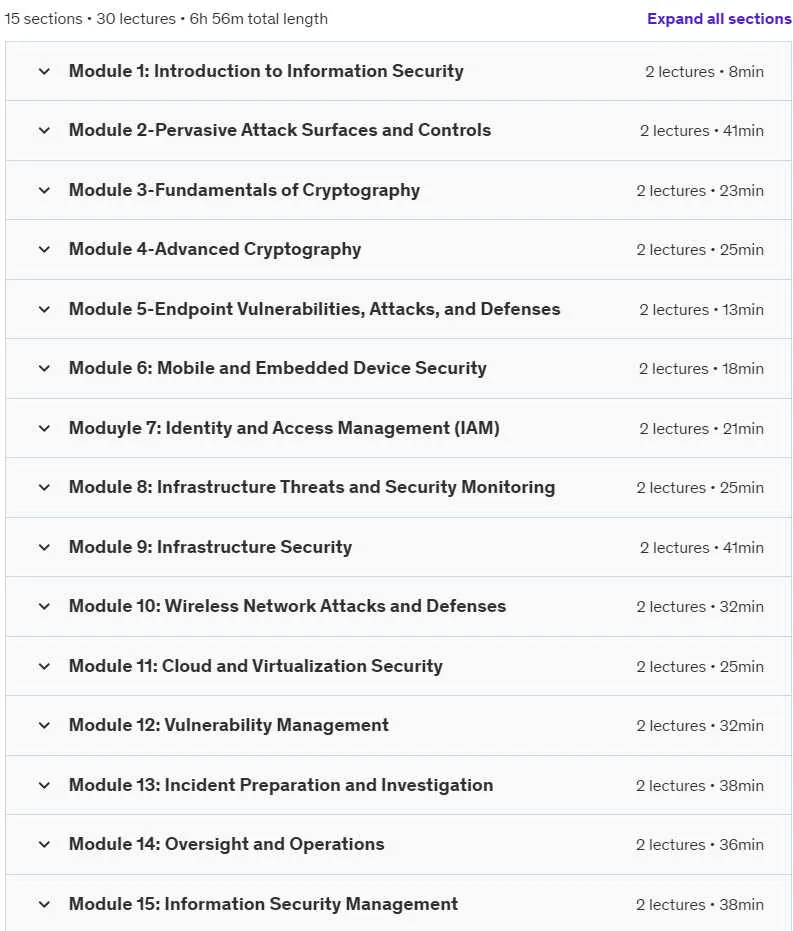Screen dimensions: 793x931
Task: Expand Module 5 Endpoint Vulnerabilities chevron
Action: click(x=44, y=309)
